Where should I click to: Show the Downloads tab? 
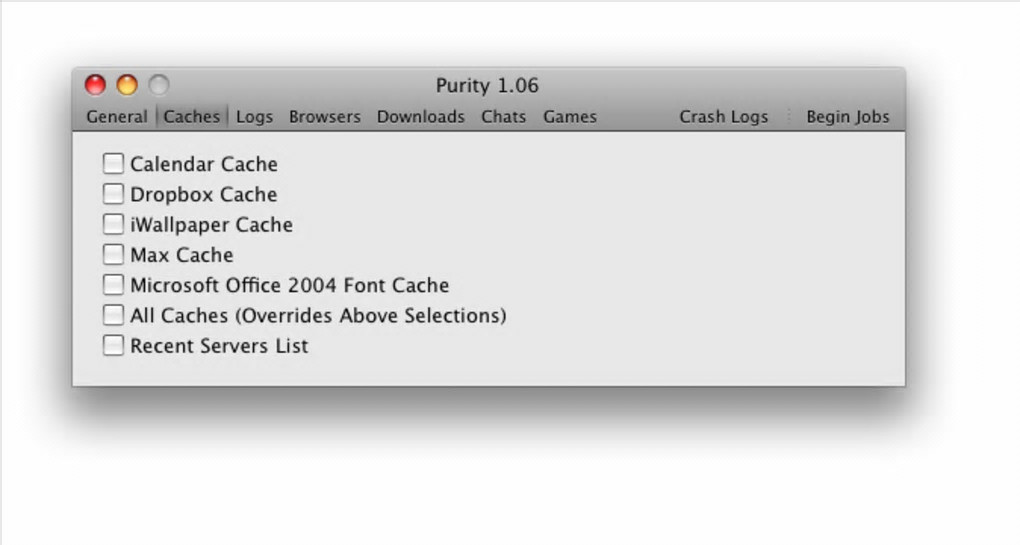click(420, 117)
